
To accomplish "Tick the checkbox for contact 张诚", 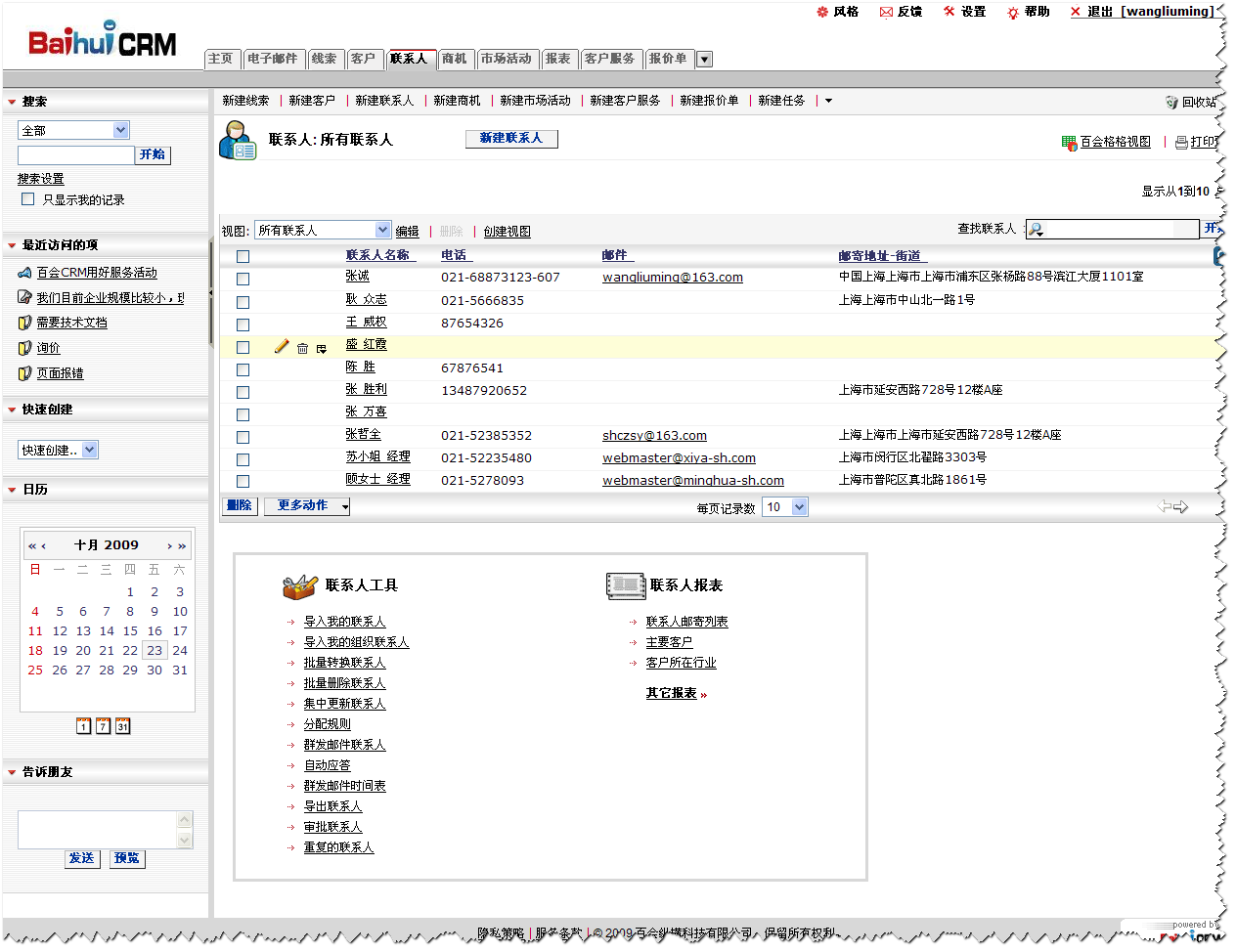I will (243, 279).
